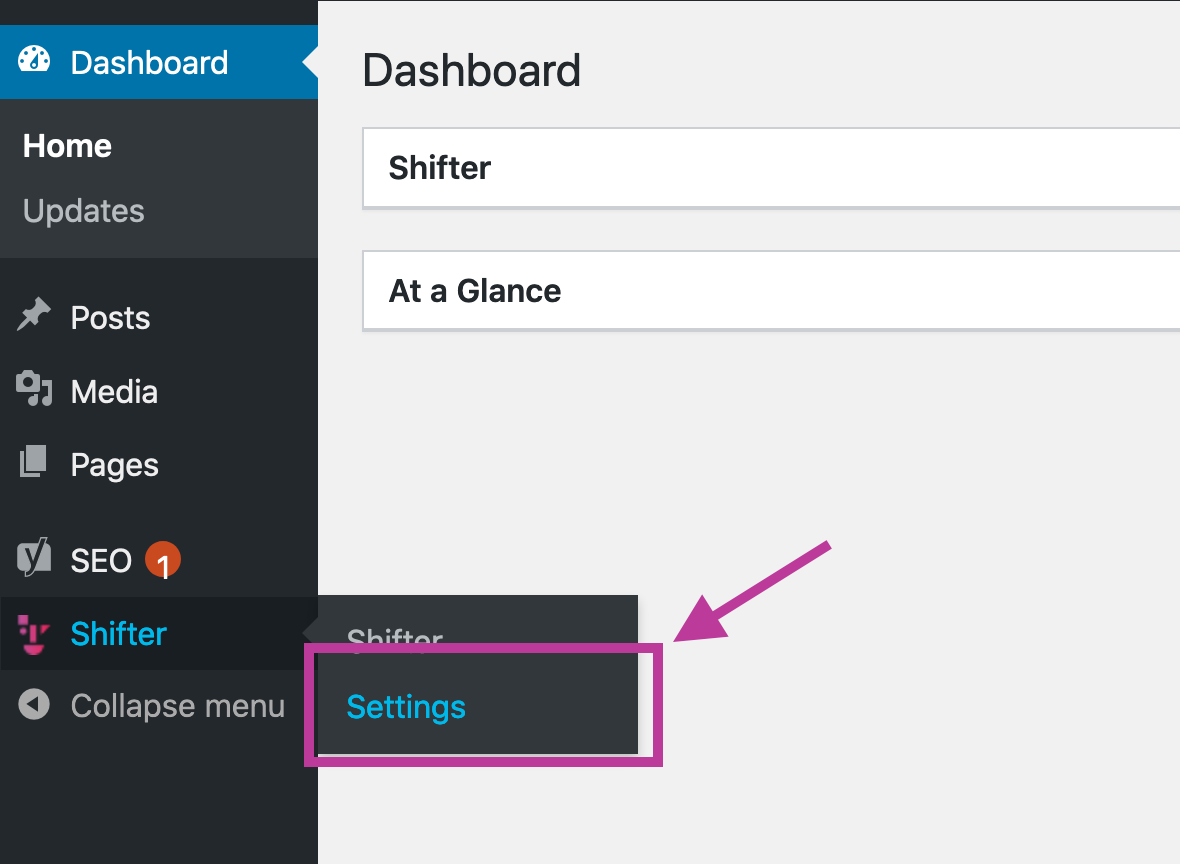Open the Updates menu item
The image size is (1180, 864).
click(83, 211)
